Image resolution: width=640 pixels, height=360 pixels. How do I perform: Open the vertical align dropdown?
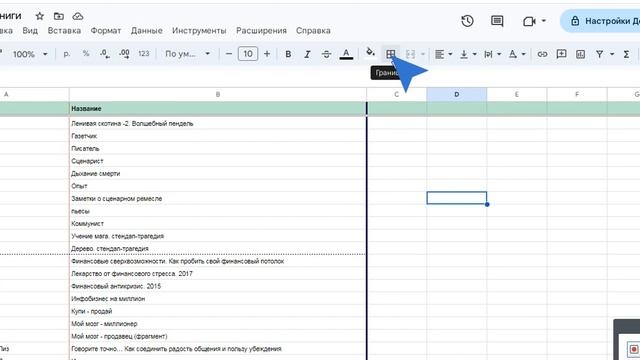(x=468, y=54)
